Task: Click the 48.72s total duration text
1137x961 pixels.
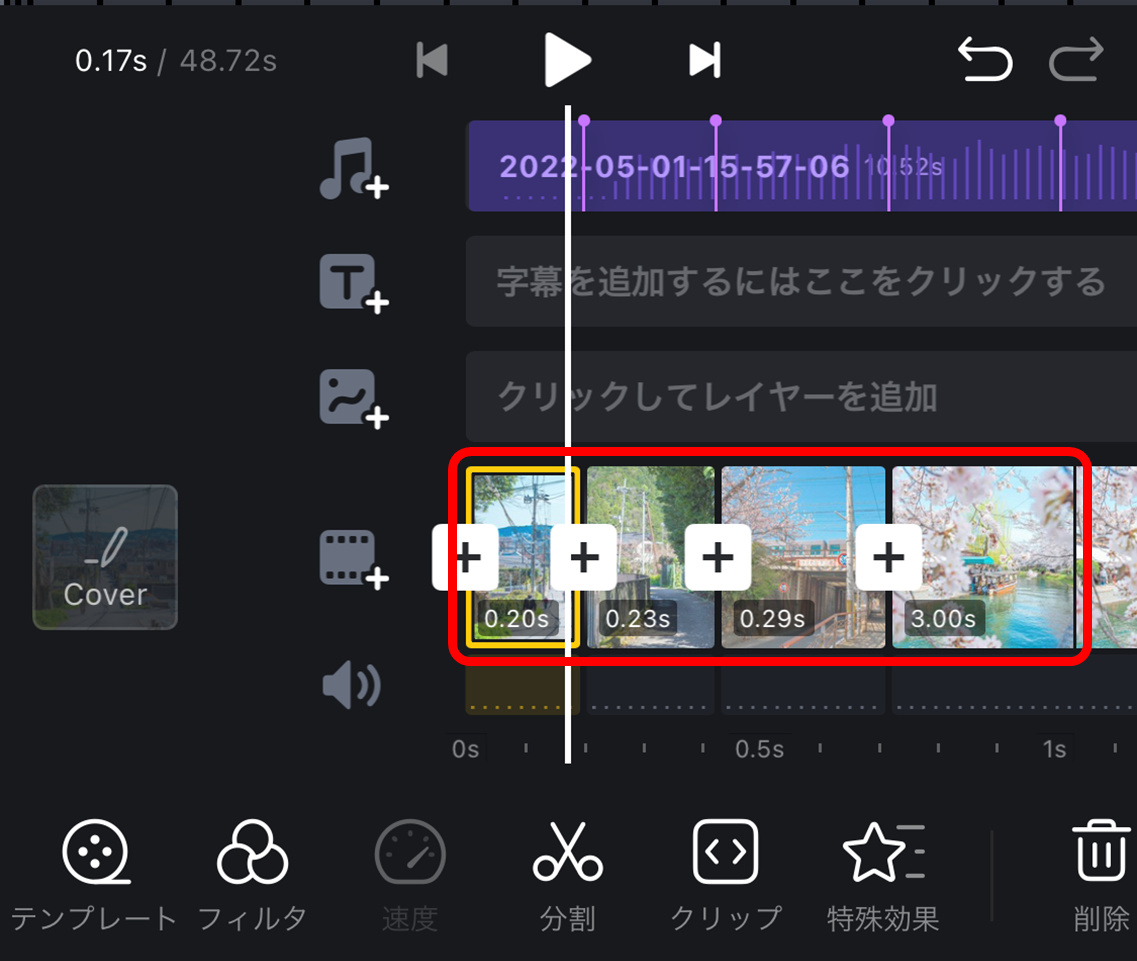Action: [x=228, y=61]
